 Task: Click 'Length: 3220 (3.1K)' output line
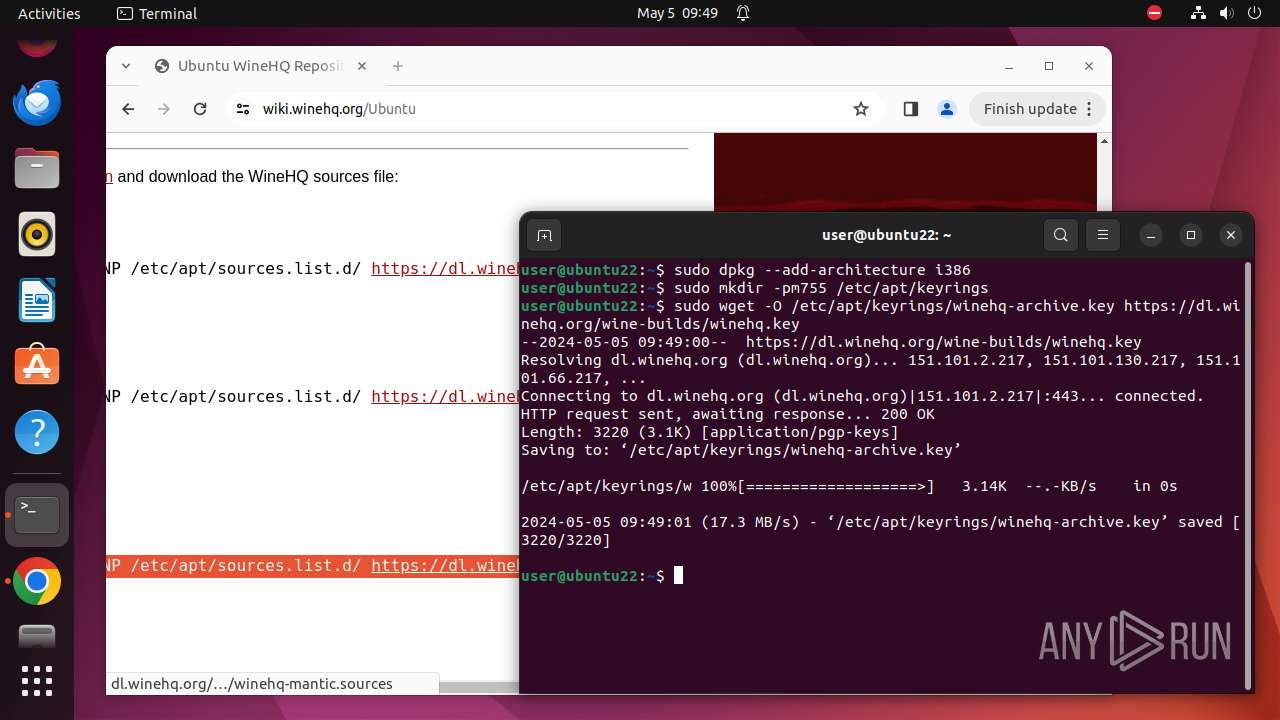click(x=710, y=432)
